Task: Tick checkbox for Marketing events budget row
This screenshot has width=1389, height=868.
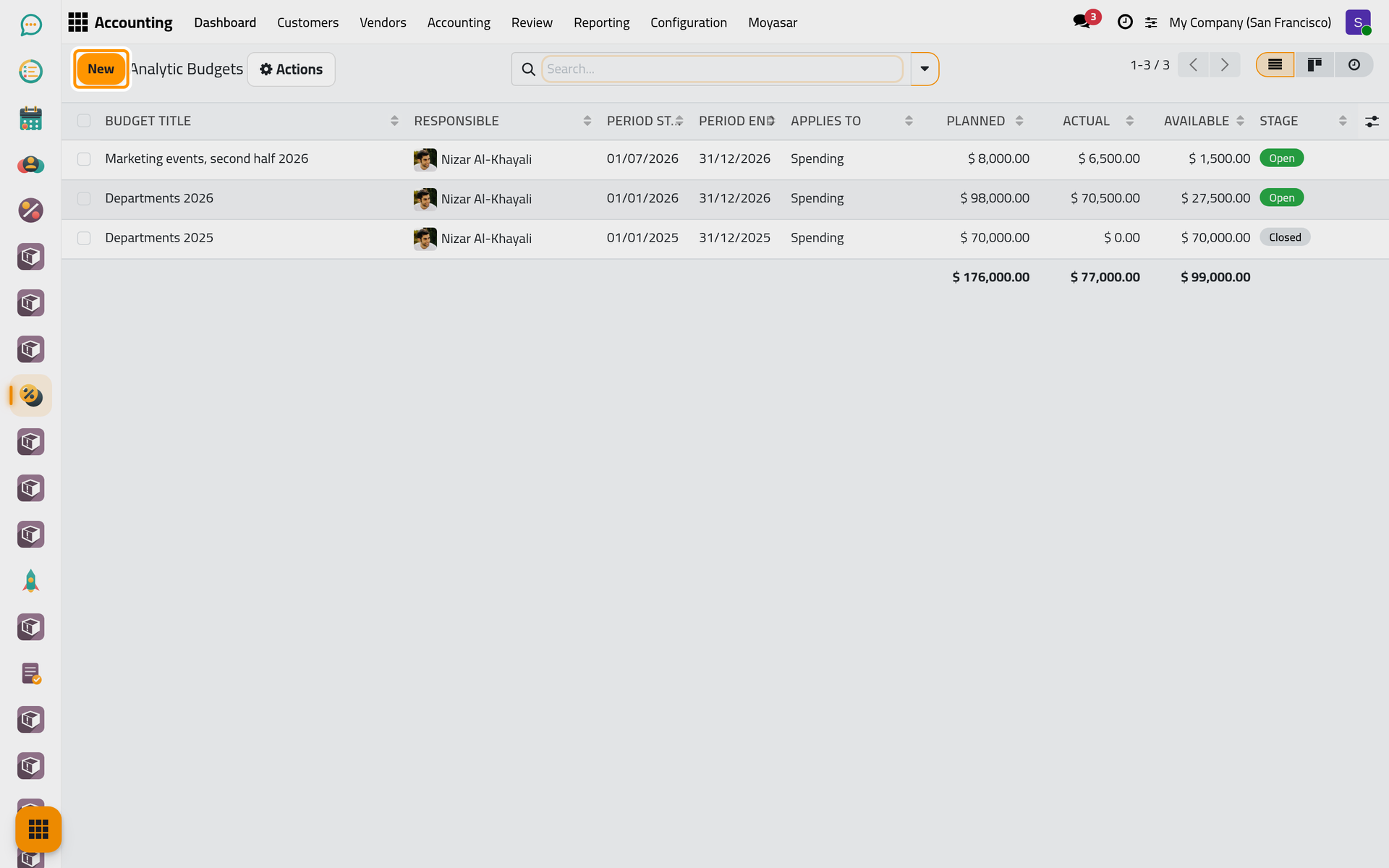Action: point(84,159)
